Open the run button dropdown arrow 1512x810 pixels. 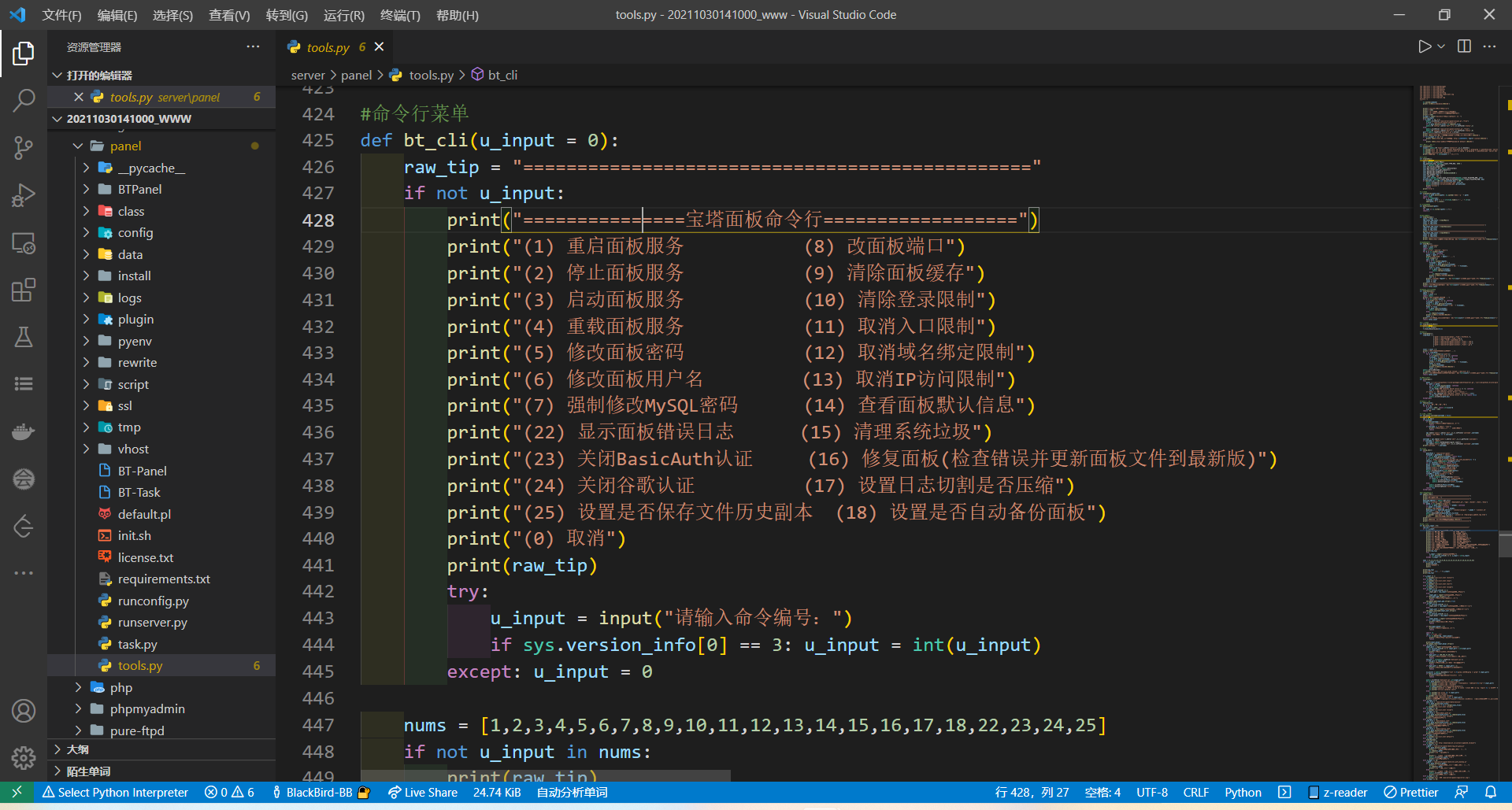pyautogui.click(x=1441, y=46)
